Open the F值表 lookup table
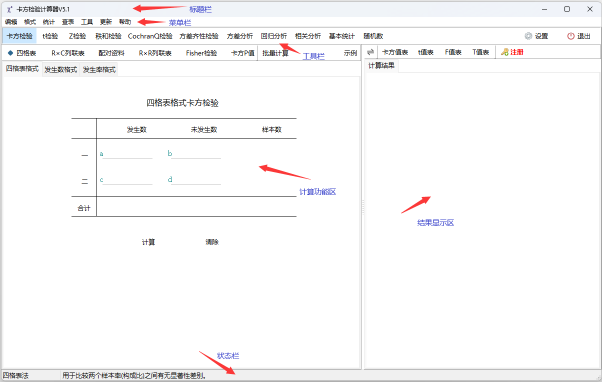 click(453, 52)
